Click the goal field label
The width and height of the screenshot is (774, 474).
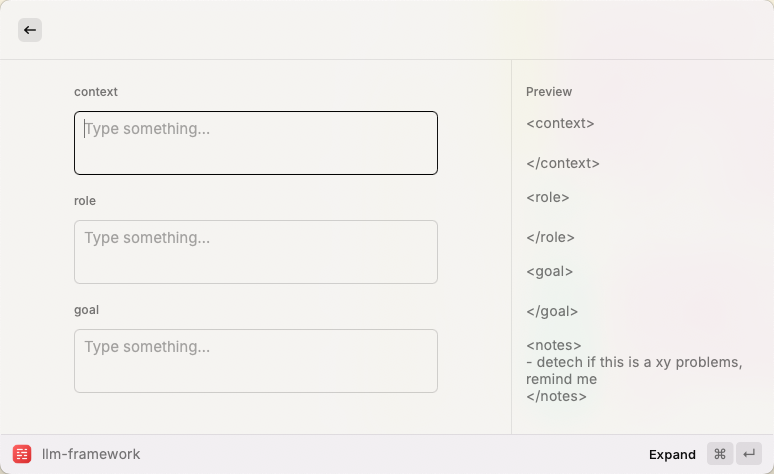tap(86, 310)
